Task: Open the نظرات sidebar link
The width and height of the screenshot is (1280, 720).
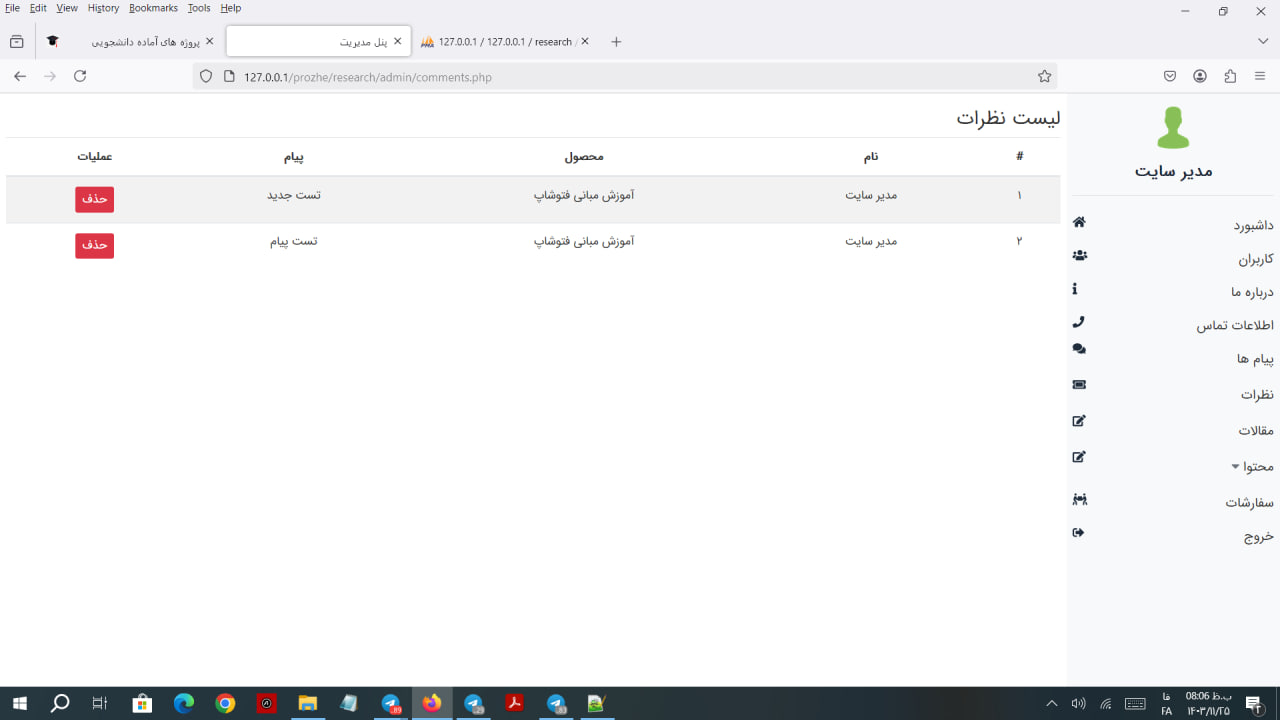Action: tap(1257, 395)
